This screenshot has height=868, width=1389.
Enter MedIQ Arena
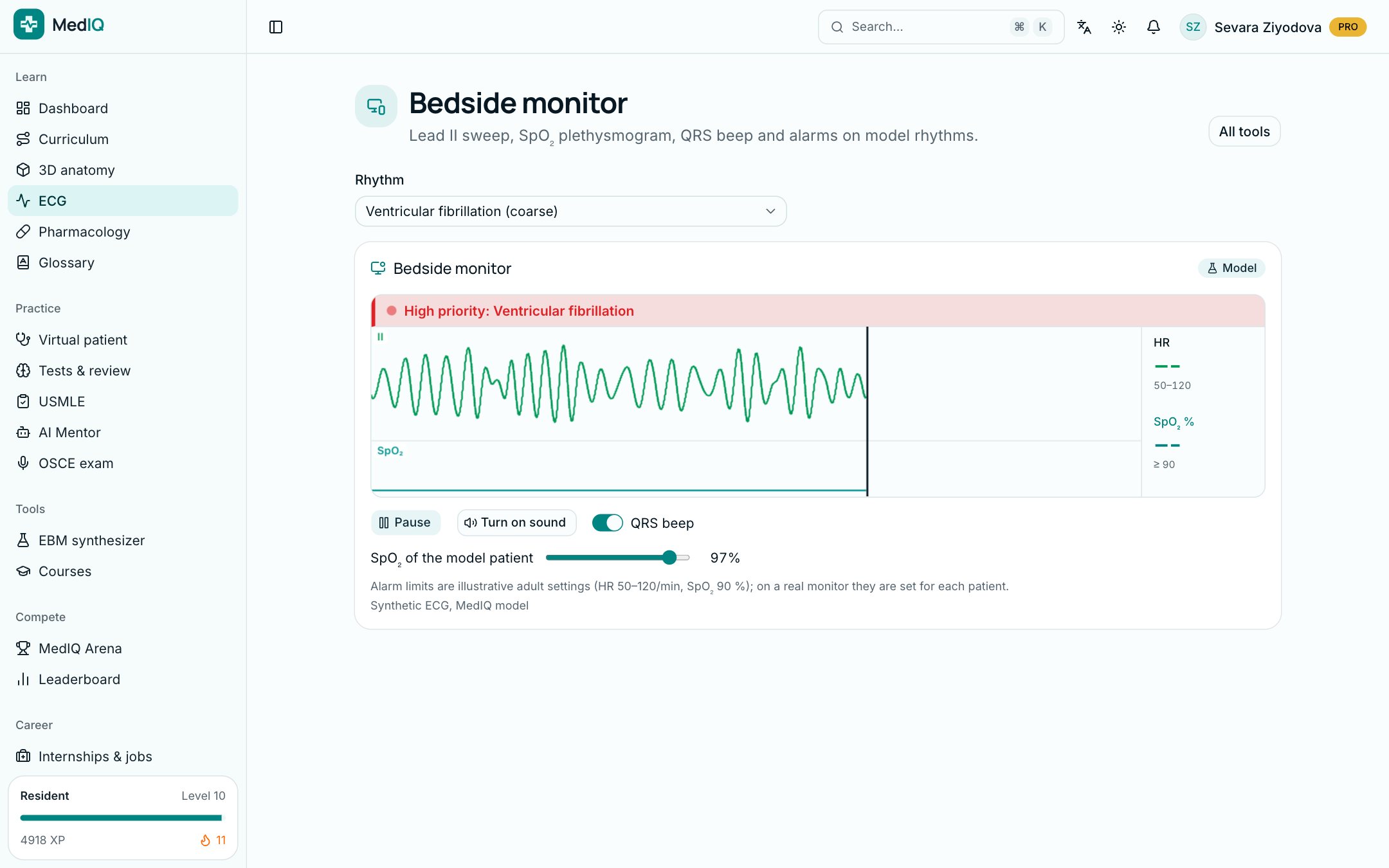point(123,648)
